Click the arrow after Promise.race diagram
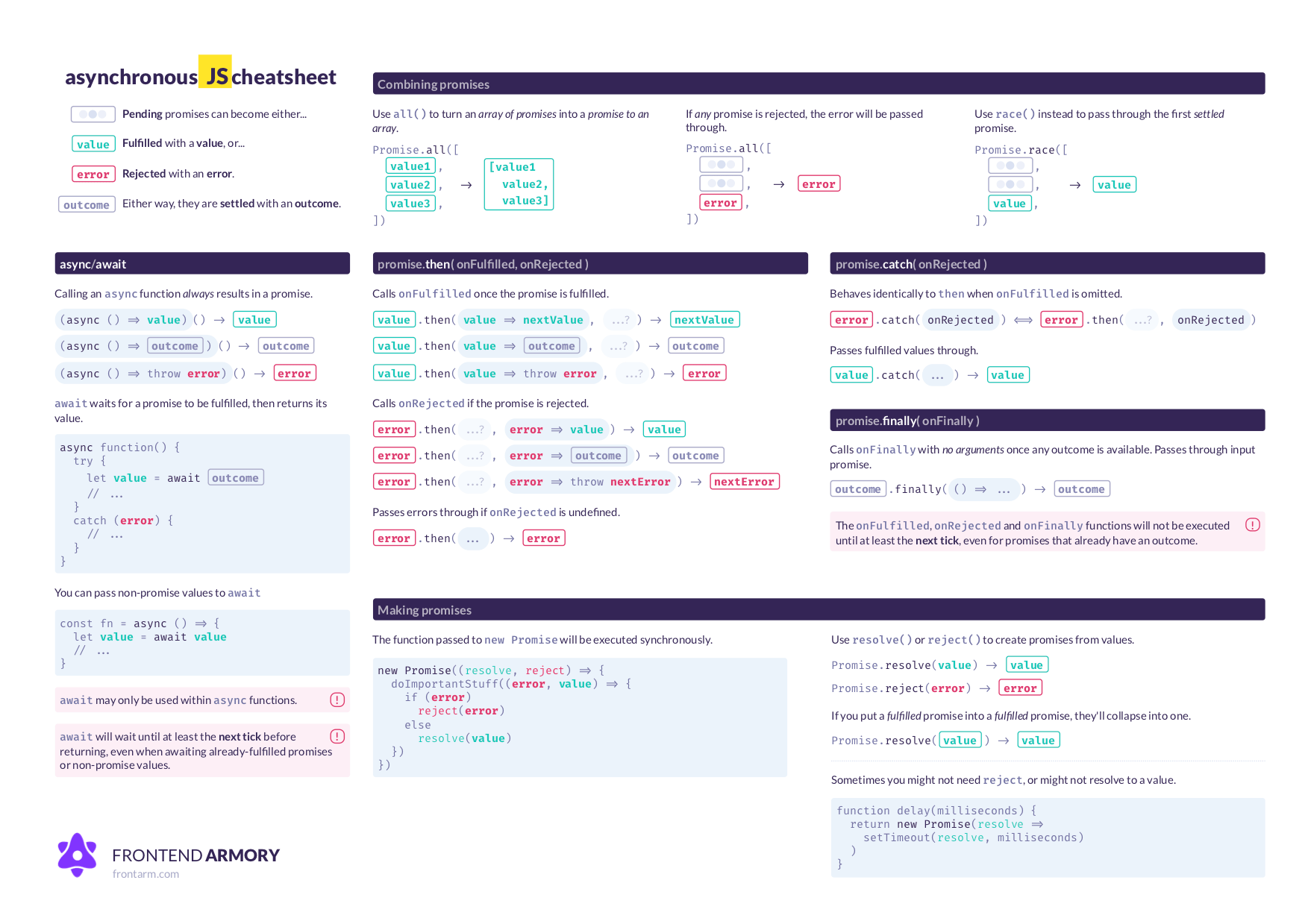The image size is (1308, 924). [x=1074, y=185]
